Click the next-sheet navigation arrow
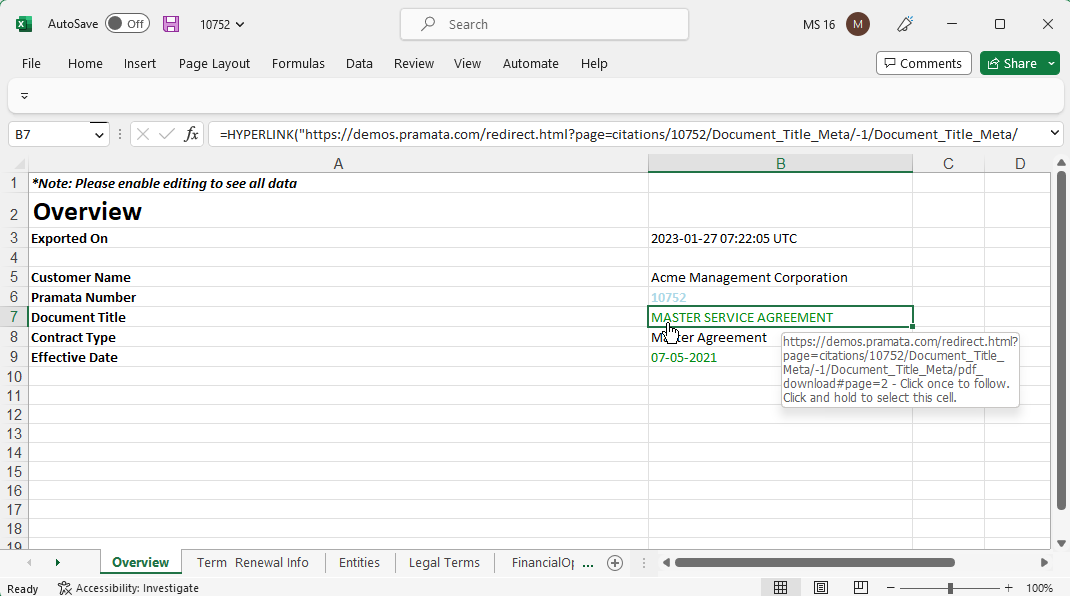Image resolution: width=1070 pixels, height=596 pixels. (57, 563)
